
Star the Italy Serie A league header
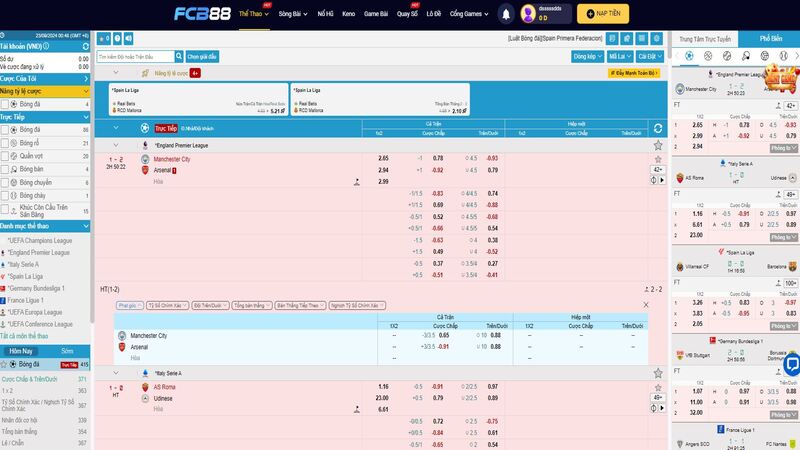click(x=658, y=373)
